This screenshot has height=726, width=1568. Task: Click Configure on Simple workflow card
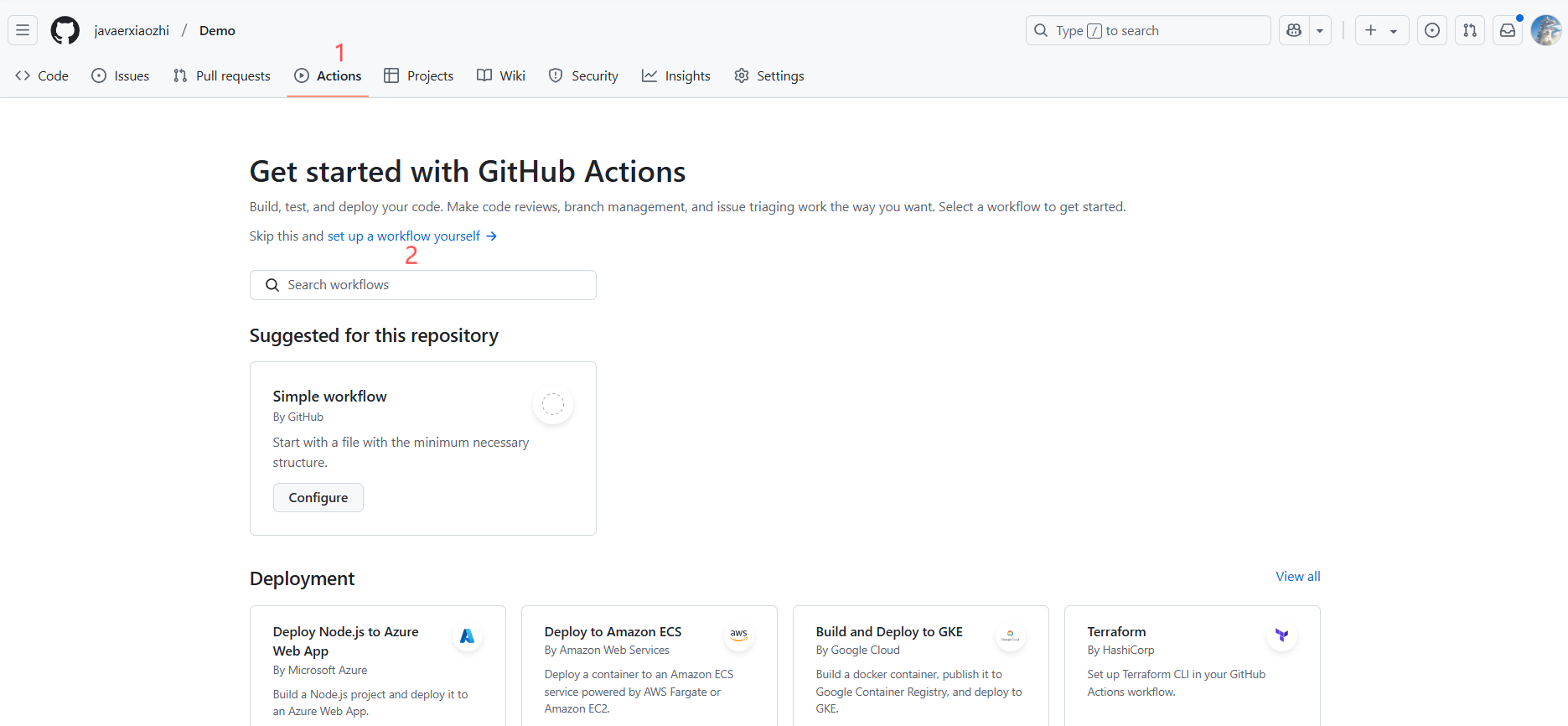[x=318, y=497]
